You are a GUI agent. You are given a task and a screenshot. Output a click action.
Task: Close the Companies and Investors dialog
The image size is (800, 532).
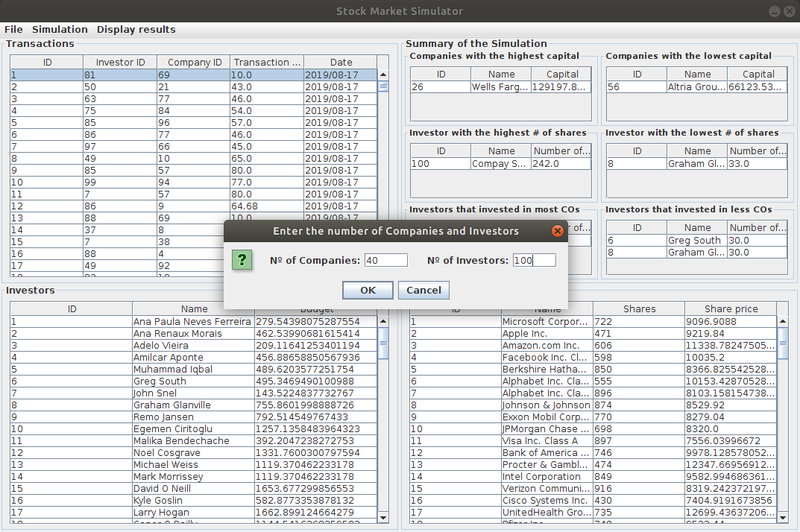pyautogui.click(x=558, y=231)
